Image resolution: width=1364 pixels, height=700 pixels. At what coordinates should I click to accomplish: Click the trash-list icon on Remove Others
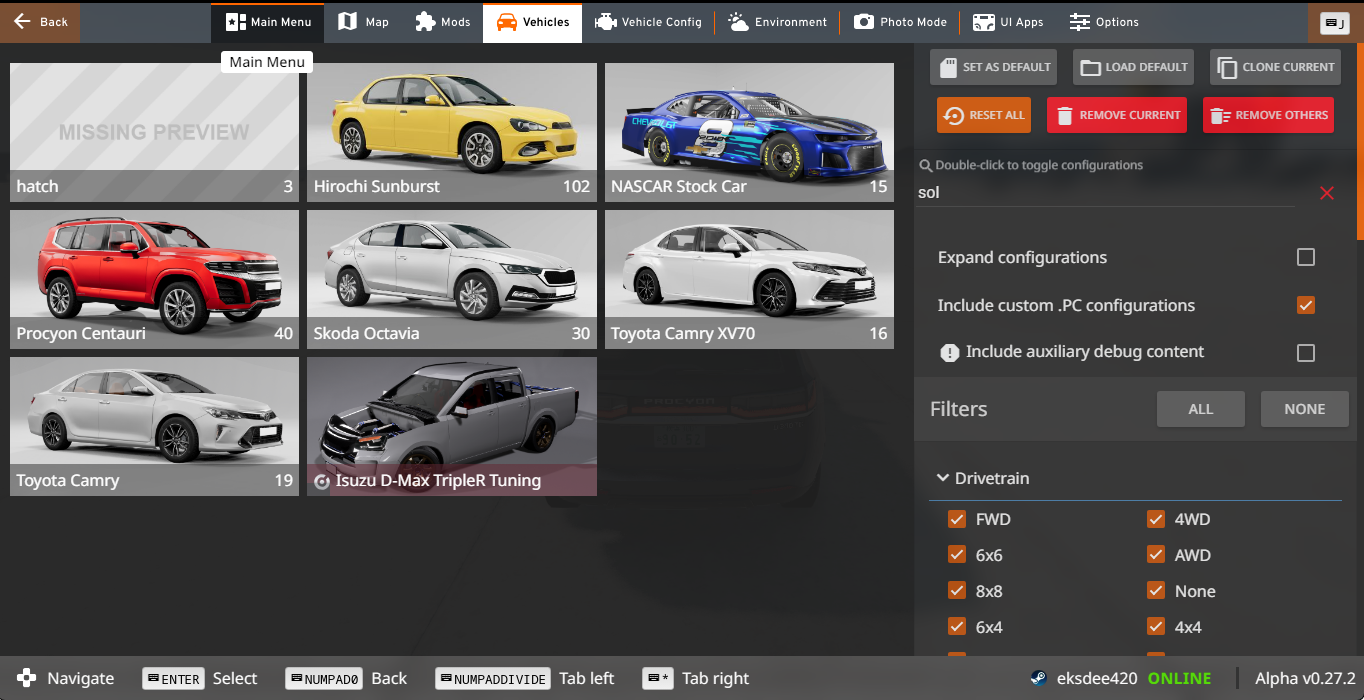1220,115
